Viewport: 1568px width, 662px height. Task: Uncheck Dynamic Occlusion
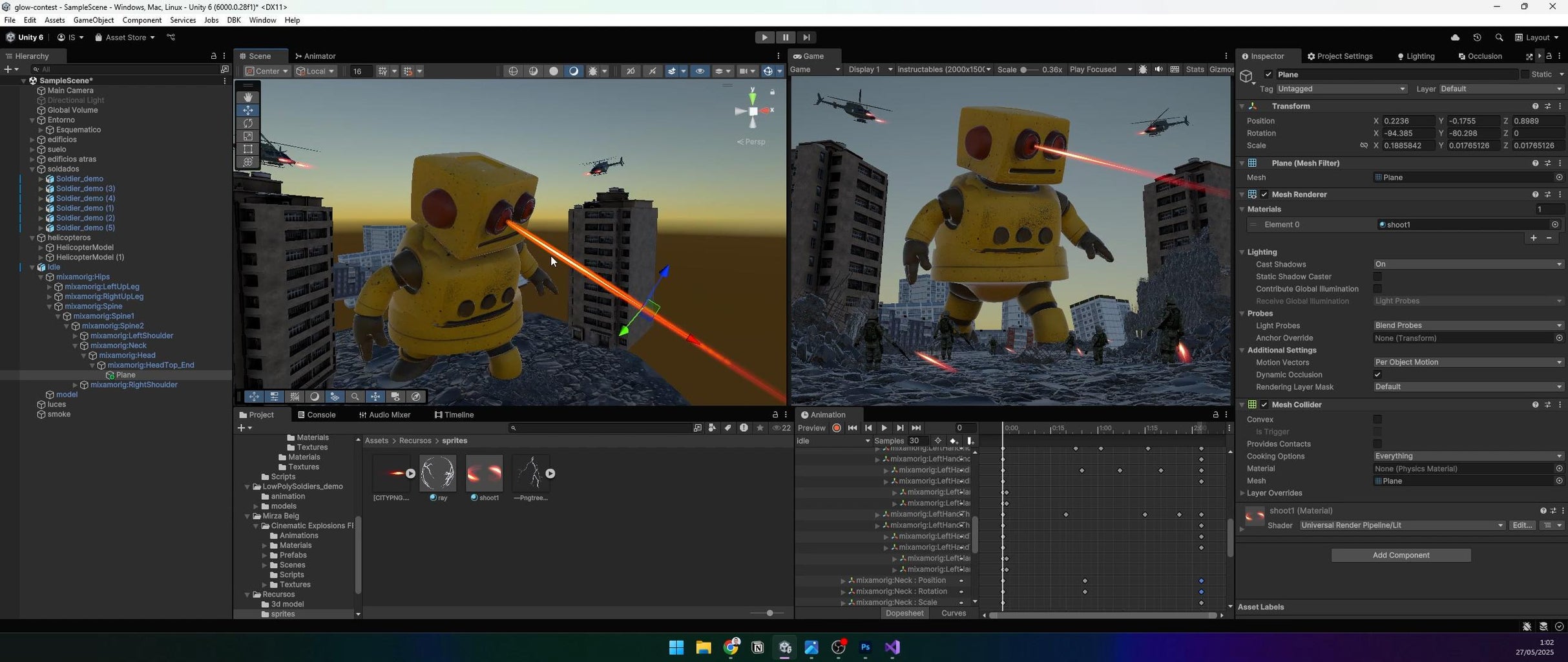point(1377,375)
